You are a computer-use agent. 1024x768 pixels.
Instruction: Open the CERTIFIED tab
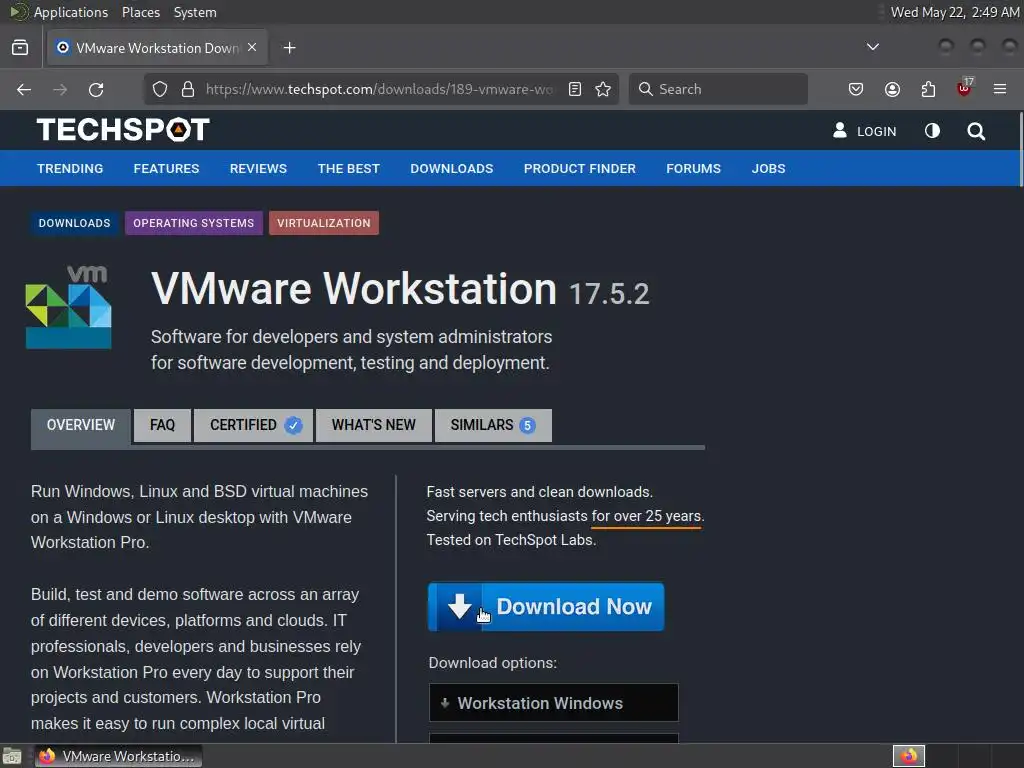click(x=253, y=425)
